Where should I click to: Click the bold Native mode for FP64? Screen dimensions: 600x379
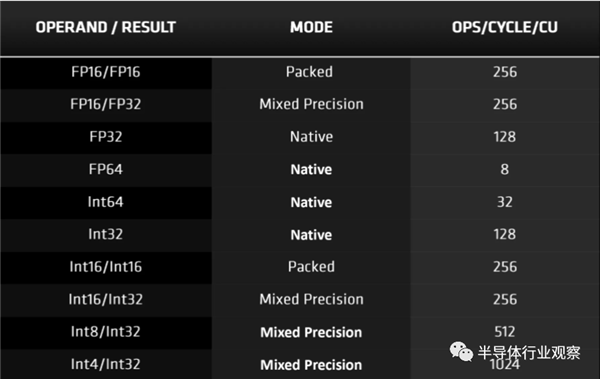(311, 169)
